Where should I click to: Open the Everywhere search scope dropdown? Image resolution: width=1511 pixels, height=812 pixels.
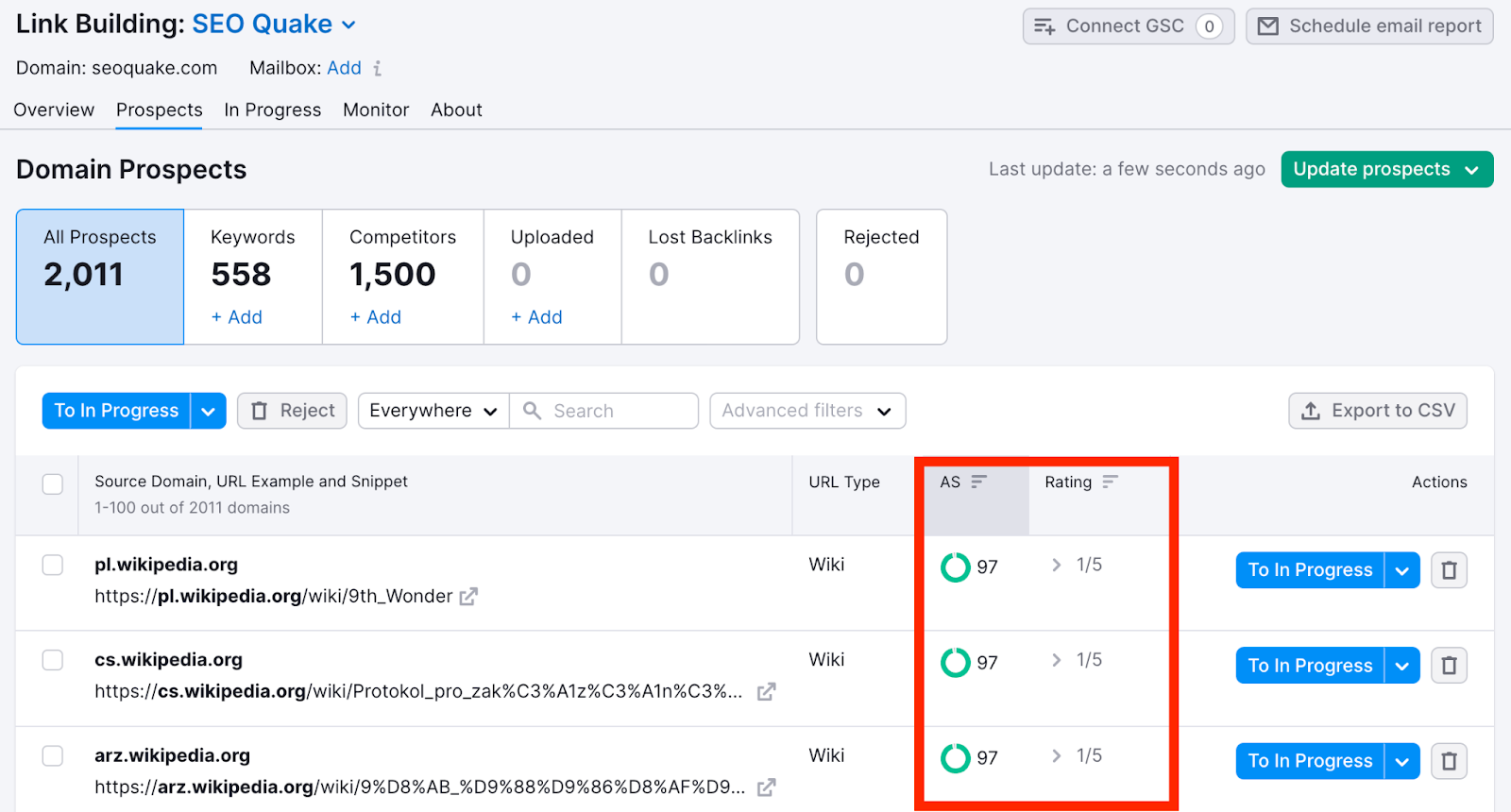point(433,411)
